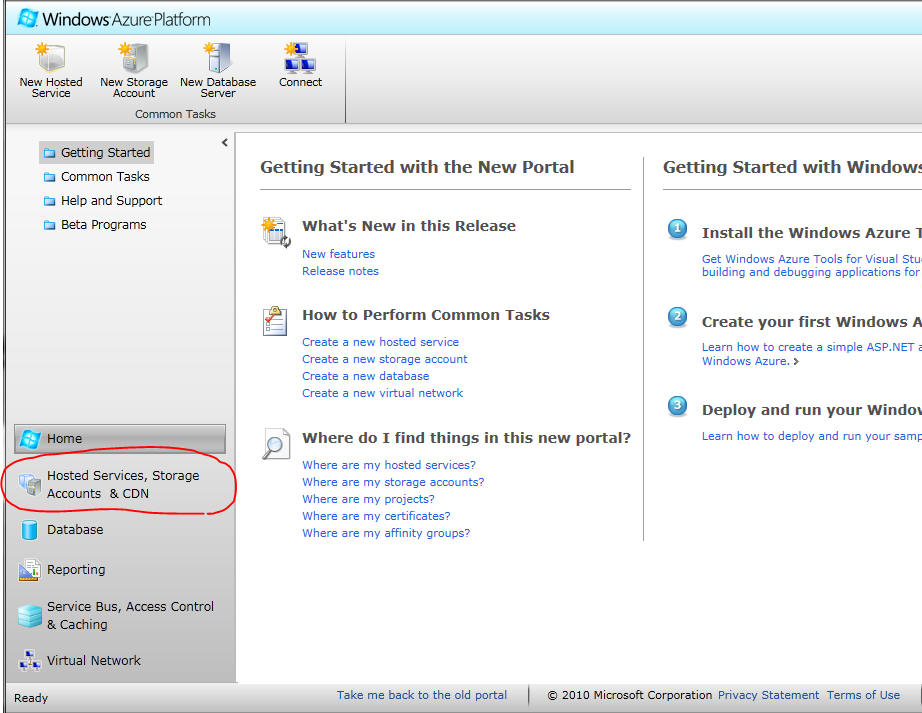922x713 pixels.
Task: Open the Reporting navigation section
Action: click(120, 570)
